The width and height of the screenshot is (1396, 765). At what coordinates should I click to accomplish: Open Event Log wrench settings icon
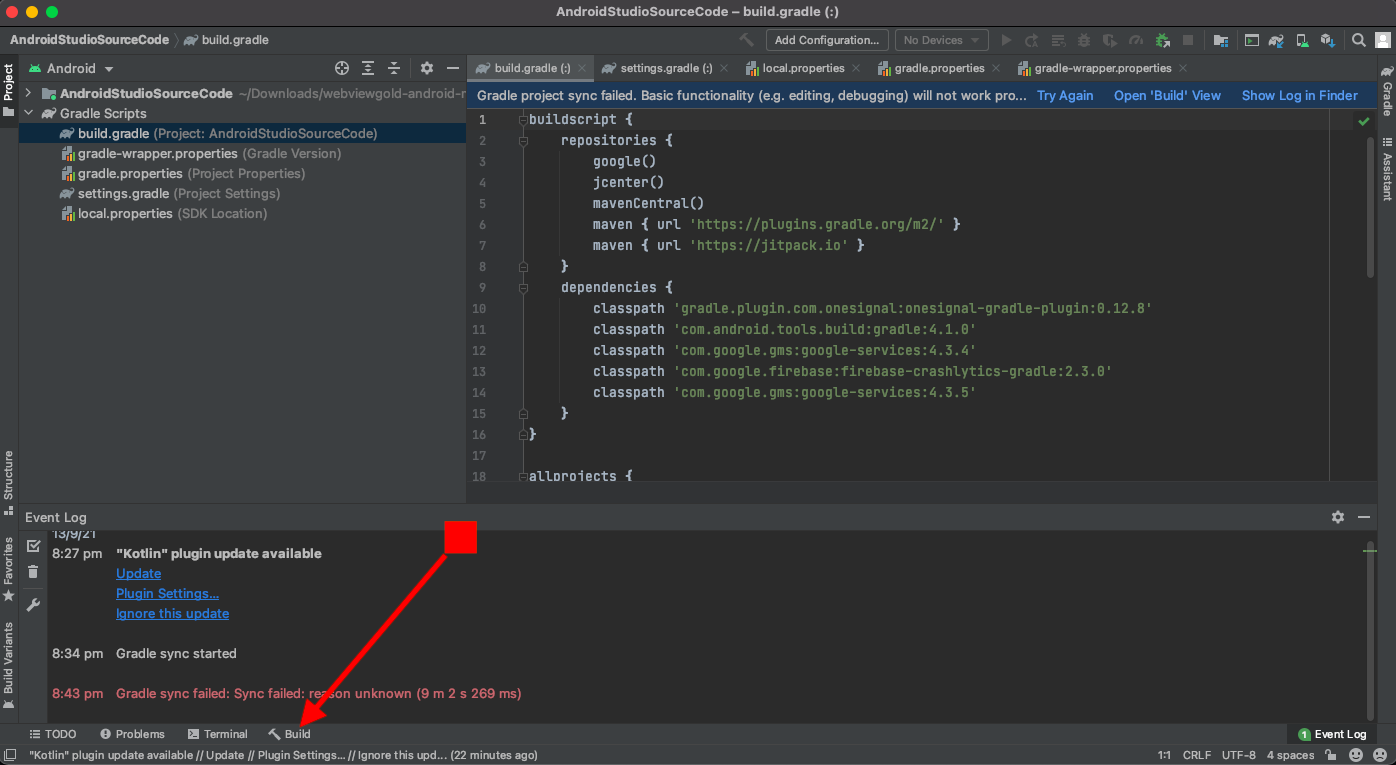(33, 605)
